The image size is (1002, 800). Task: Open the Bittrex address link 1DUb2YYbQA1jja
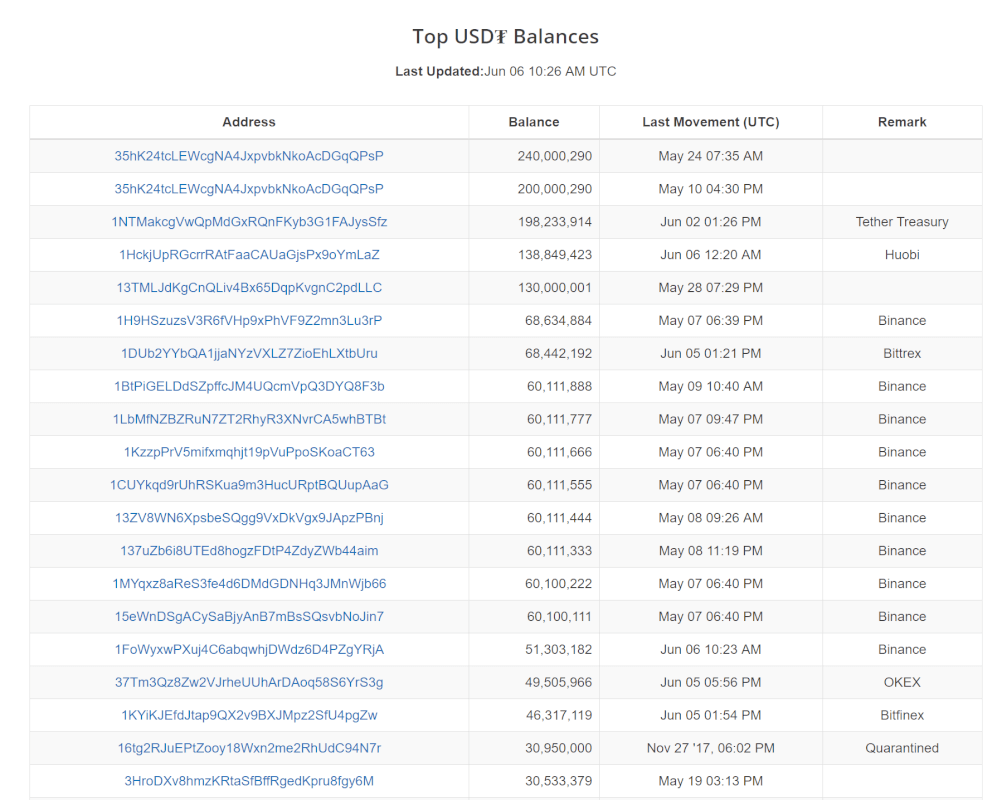point(249,353)
